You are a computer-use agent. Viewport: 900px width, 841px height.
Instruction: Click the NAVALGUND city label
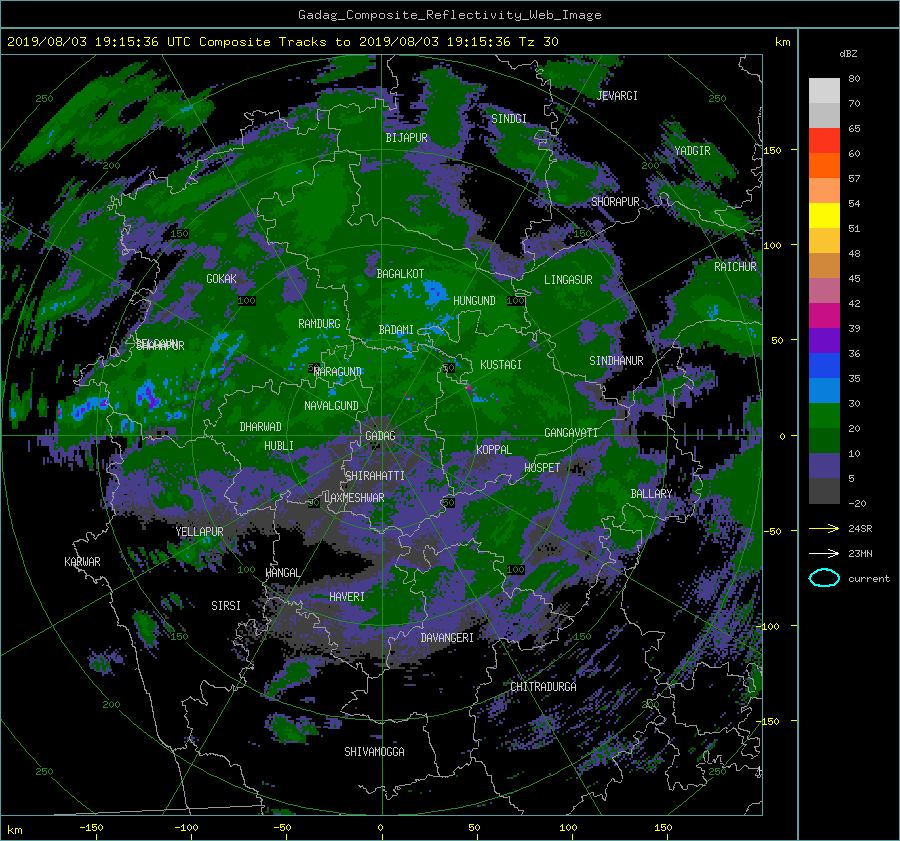(331, 406)
